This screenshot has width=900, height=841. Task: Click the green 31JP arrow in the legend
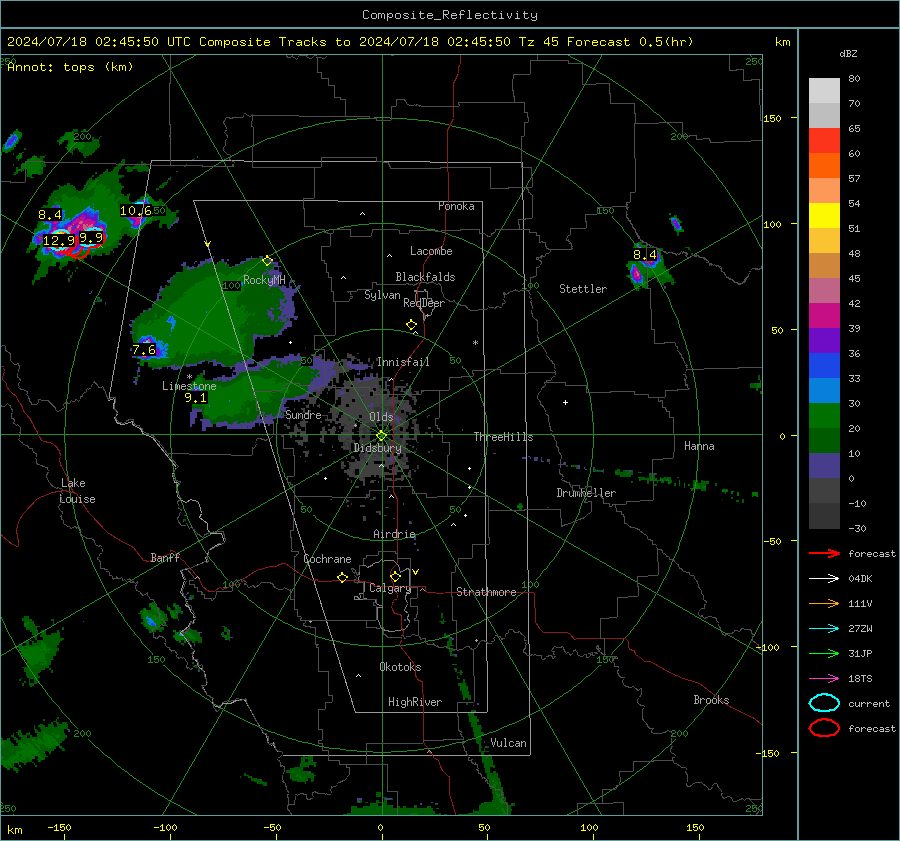tap(824, 653)
